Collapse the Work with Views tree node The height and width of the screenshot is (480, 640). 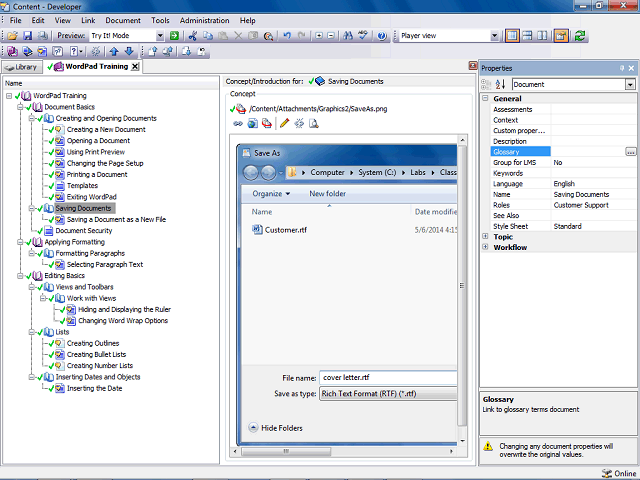42,298
